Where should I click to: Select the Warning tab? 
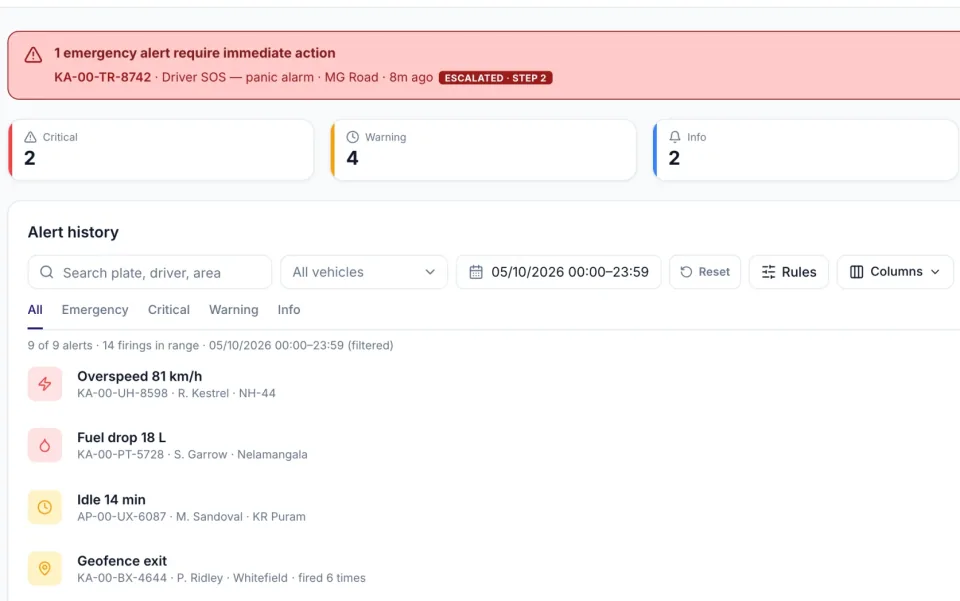click(233, 310)
